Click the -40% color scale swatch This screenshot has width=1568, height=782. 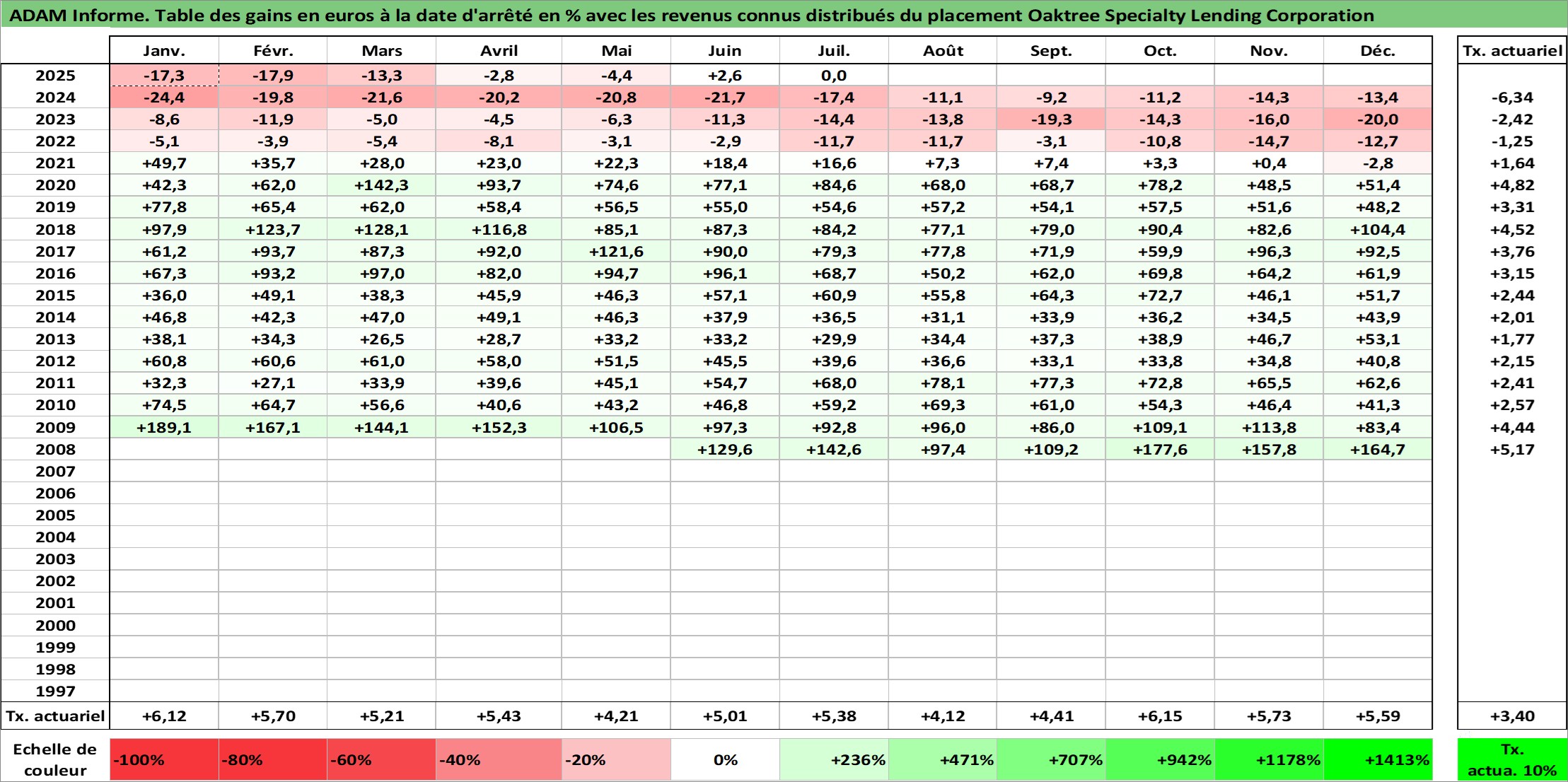[499, 759]
